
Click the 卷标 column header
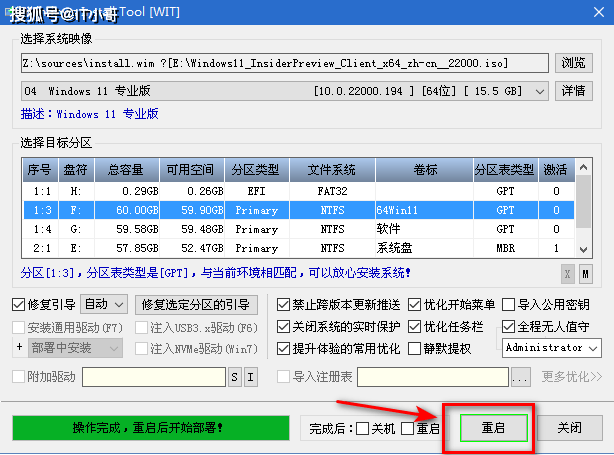[424, 170]
